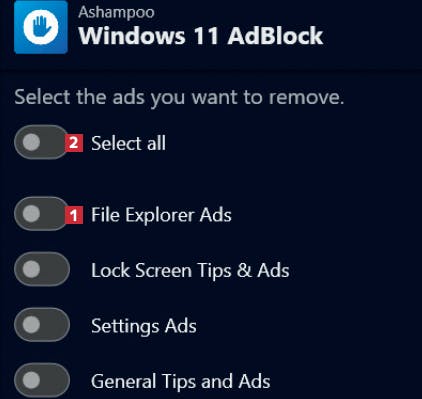The image size is (422, 399).
Task: Click the "Windows 11 AdBlock" title
Action: [x=201, y=36]
